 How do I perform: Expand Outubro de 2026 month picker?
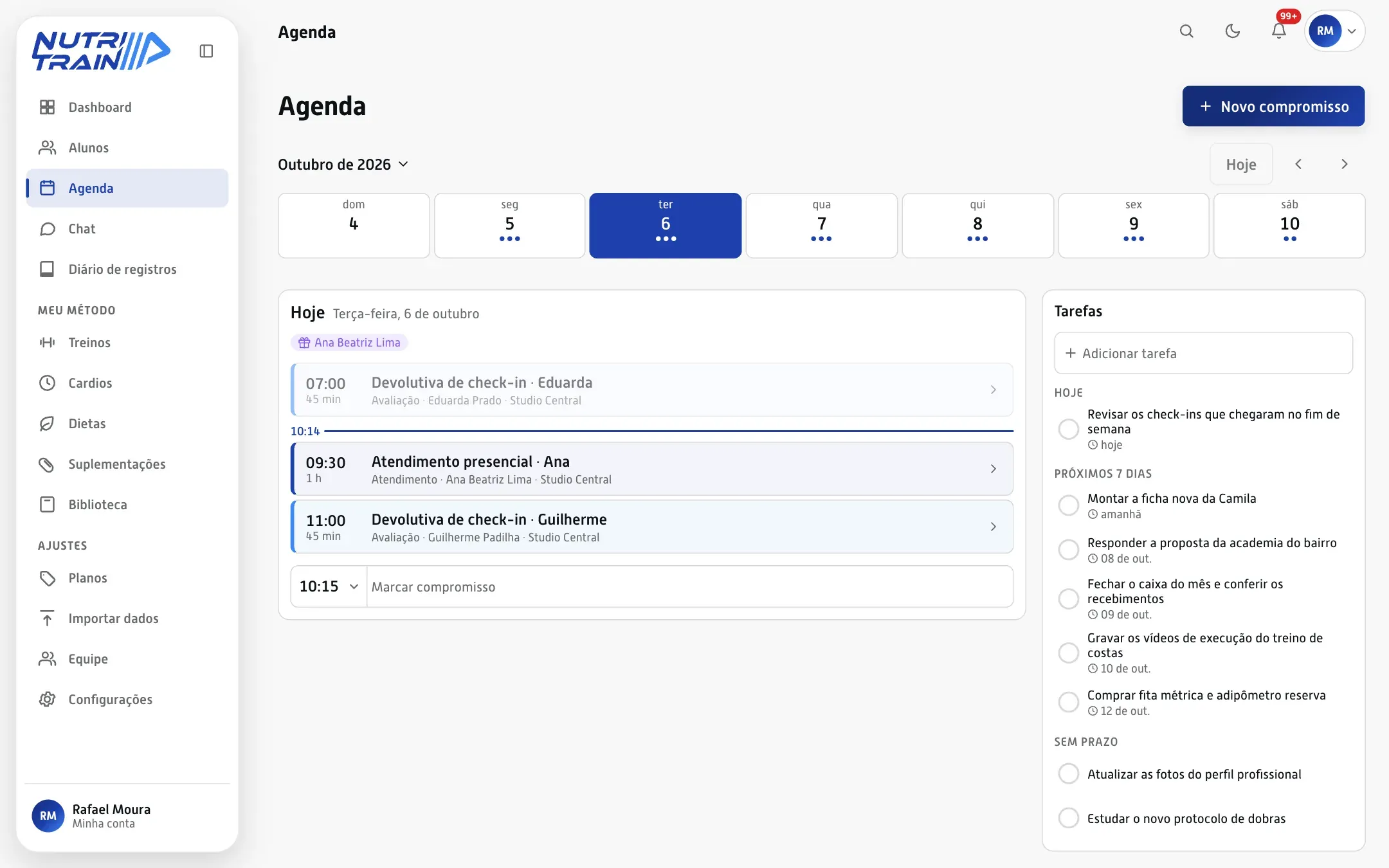coord(343,165)
